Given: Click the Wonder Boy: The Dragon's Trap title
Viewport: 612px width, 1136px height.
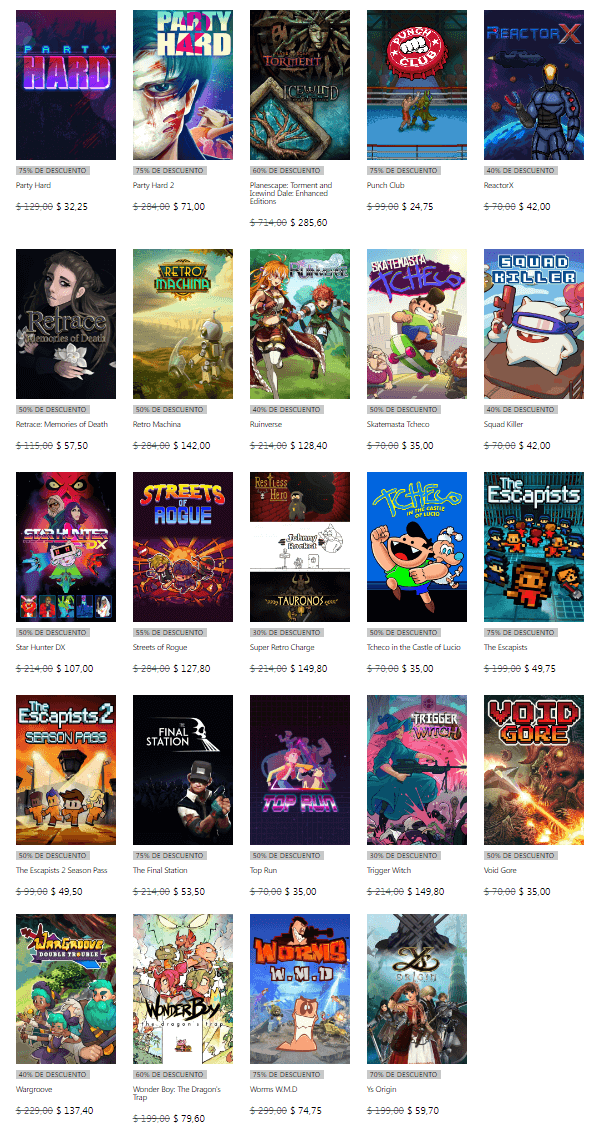Looking at the screenshot, I should pyautogui.click(x=177, y=1093).
